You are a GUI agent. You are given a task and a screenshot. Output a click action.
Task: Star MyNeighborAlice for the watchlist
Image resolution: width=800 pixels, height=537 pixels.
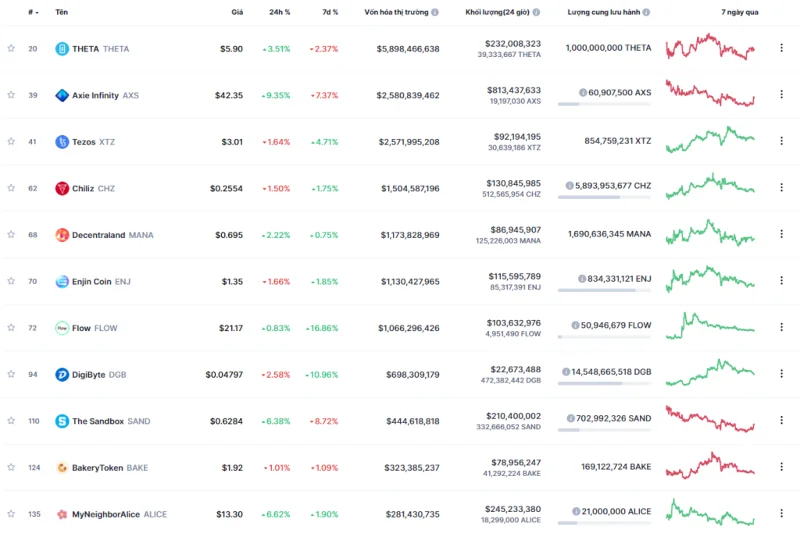click(x=11, y=513)
